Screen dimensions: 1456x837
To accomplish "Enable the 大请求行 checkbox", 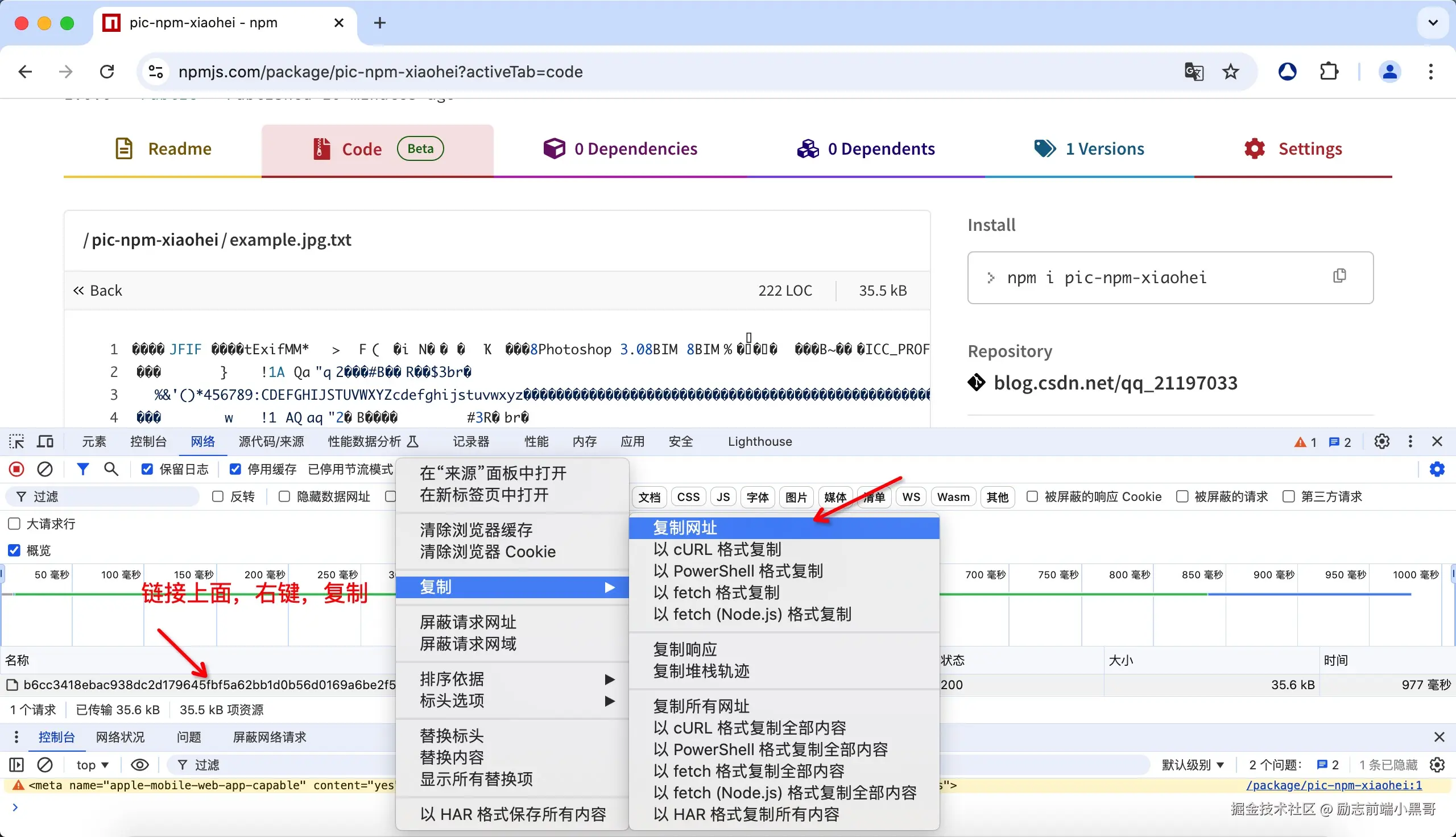I will click(x=13, y=524).
